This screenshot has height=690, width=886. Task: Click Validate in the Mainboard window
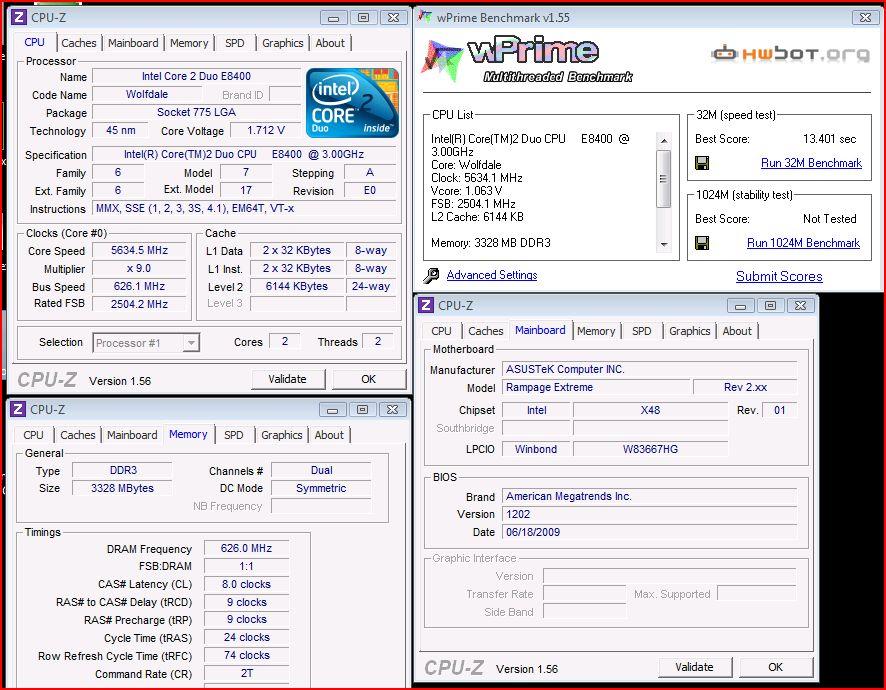tap(694, 667)
